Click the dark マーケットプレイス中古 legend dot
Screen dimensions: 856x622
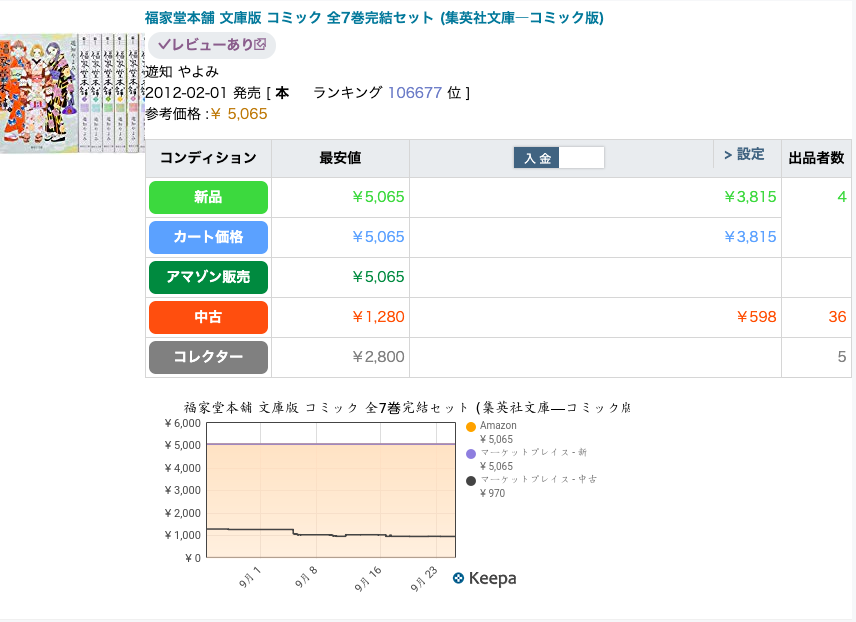click(x=471, y=481)
